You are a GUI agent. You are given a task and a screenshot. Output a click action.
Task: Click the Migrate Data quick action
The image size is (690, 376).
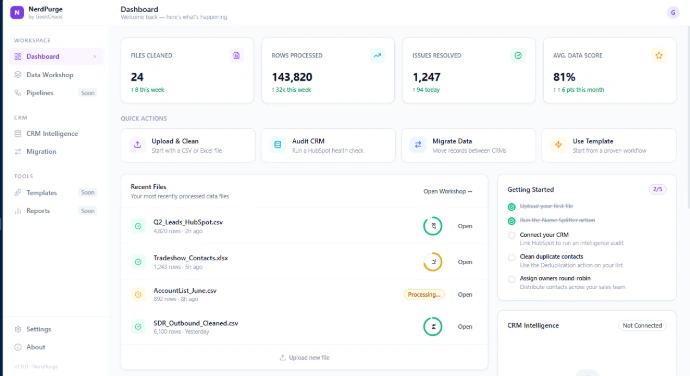click(469, 145)
